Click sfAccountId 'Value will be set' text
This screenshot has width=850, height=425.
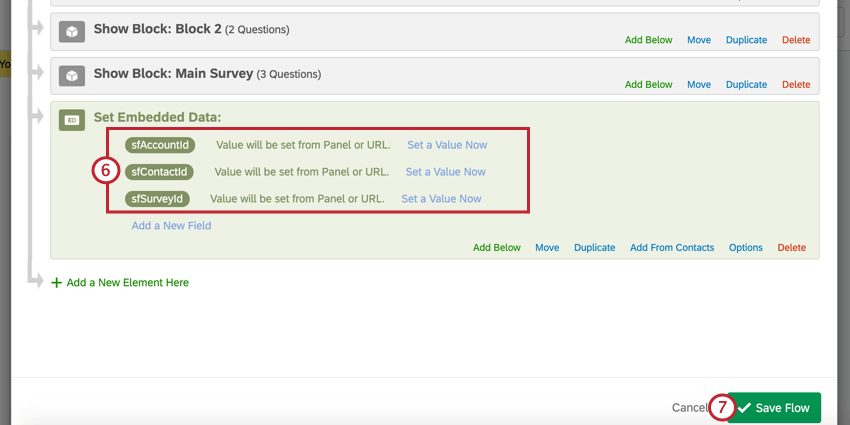303,145
